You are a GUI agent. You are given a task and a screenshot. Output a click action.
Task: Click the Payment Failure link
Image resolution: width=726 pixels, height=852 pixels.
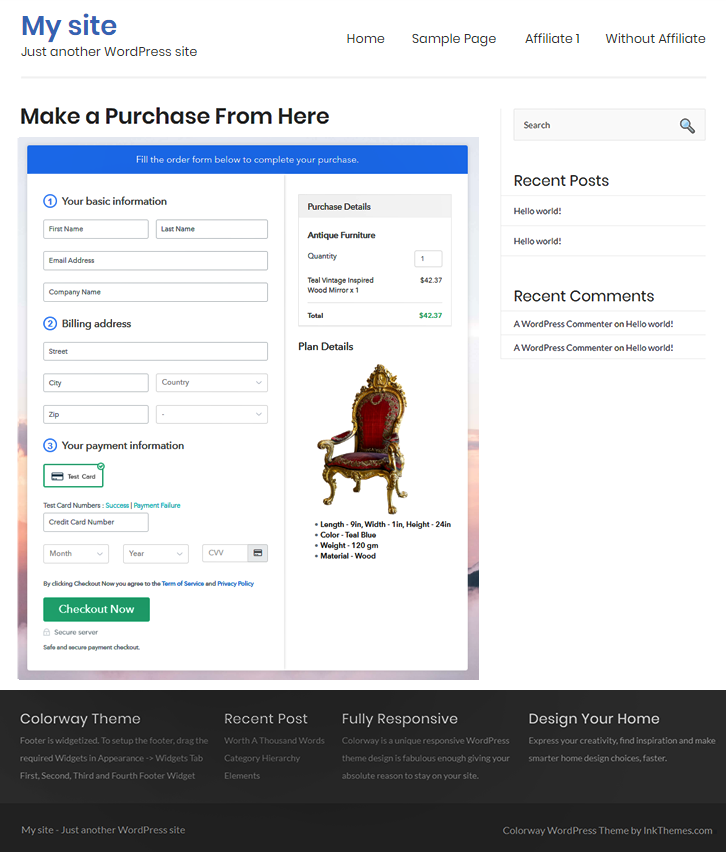tap(157, 505)
